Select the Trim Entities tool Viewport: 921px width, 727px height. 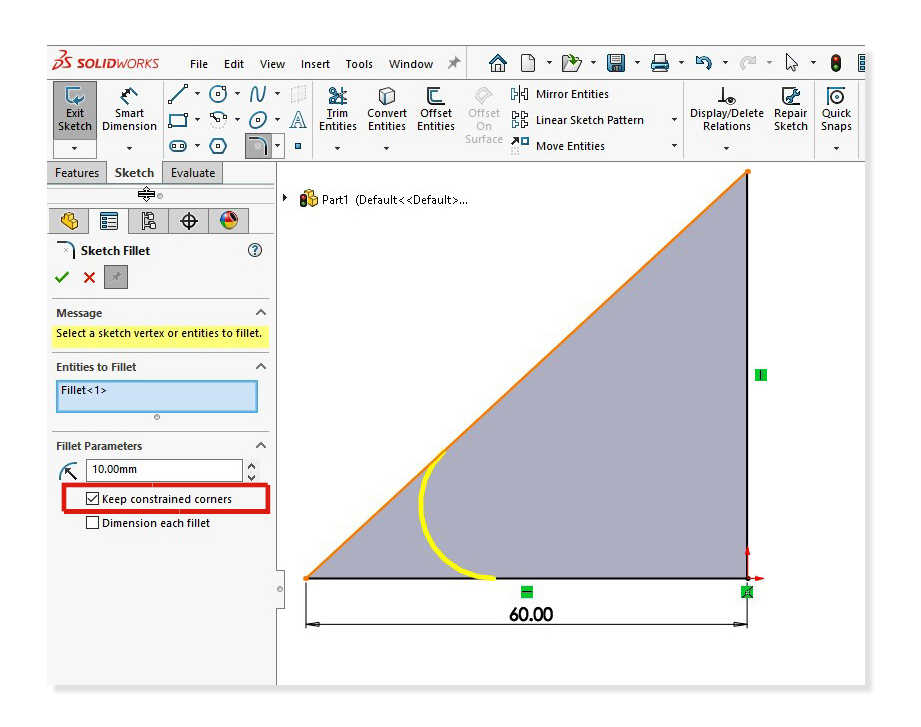[338, 109]
